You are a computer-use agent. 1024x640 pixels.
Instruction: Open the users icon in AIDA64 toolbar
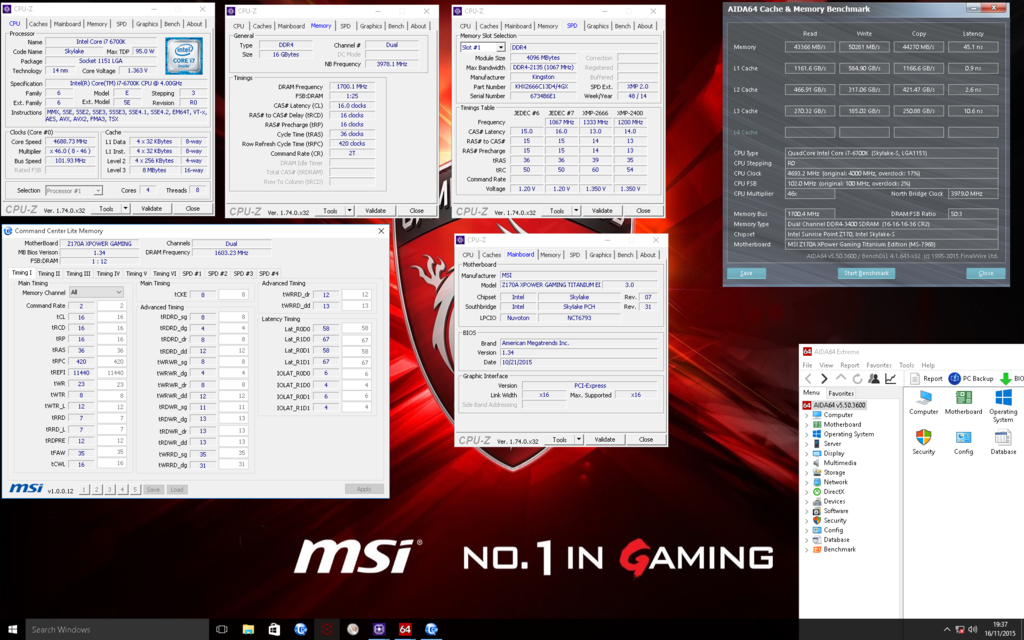[874, 379]
